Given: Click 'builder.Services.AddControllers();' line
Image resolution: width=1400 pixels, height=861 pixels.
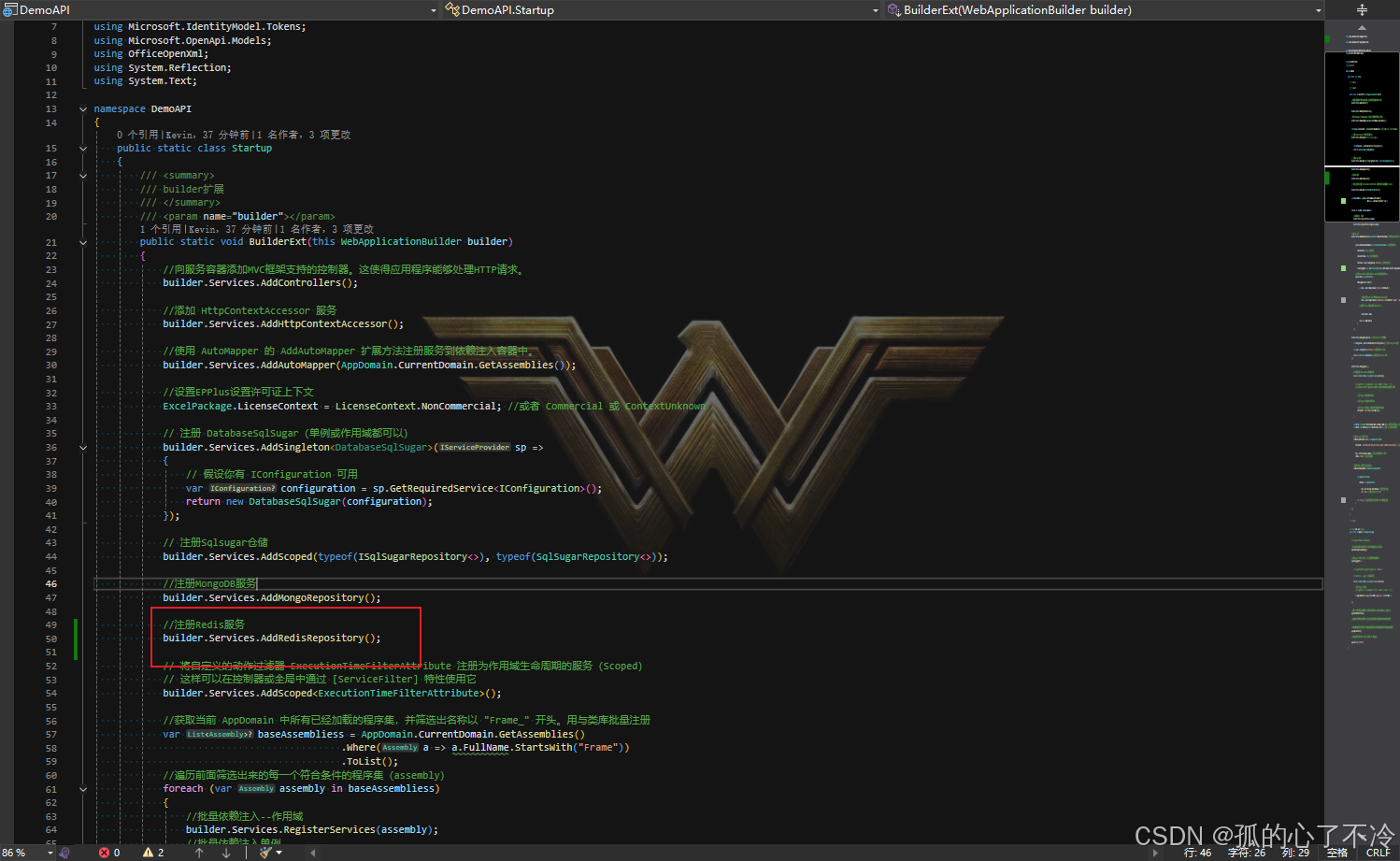Looking at the screenshot, I should (x=260, y=283).
